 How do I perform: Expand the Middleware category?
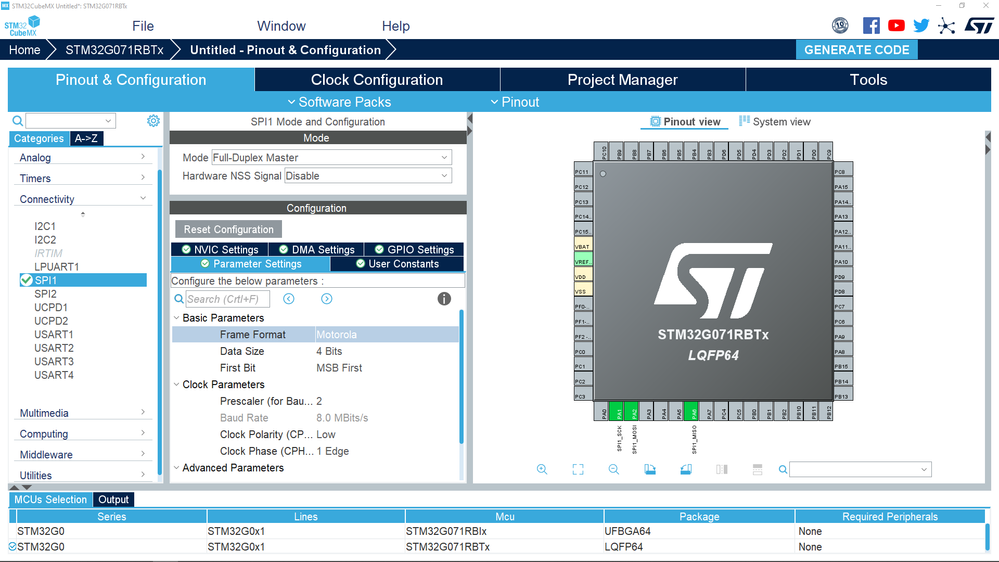pyautogui.click(x=82, y=454)
